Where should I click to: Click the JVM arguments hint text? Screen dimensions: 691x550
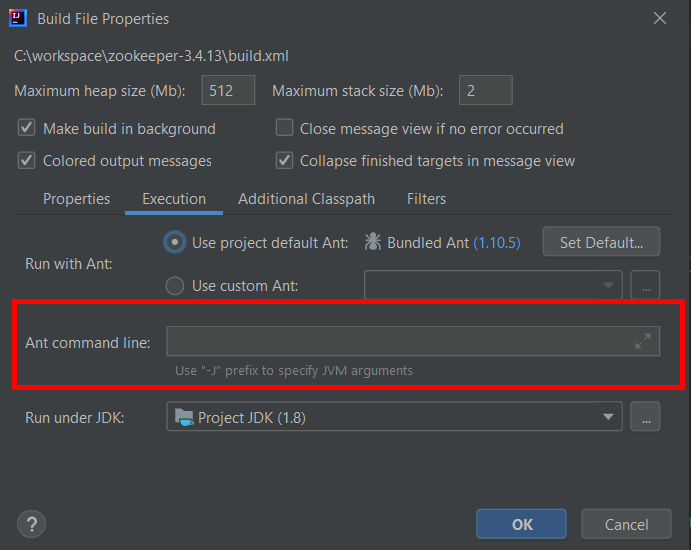294,371
